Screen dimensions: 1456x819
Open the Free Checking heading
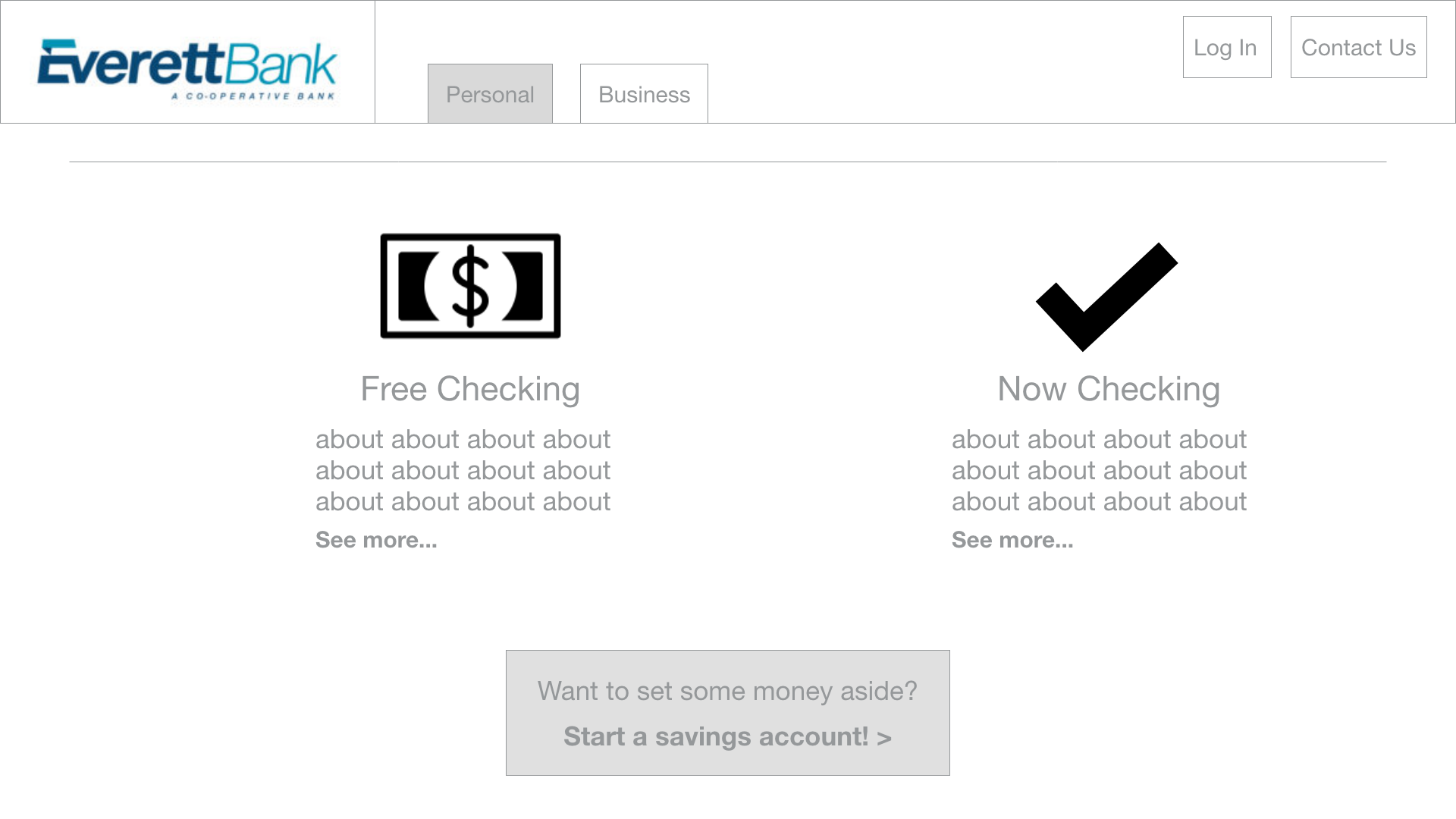pos(470,389)
